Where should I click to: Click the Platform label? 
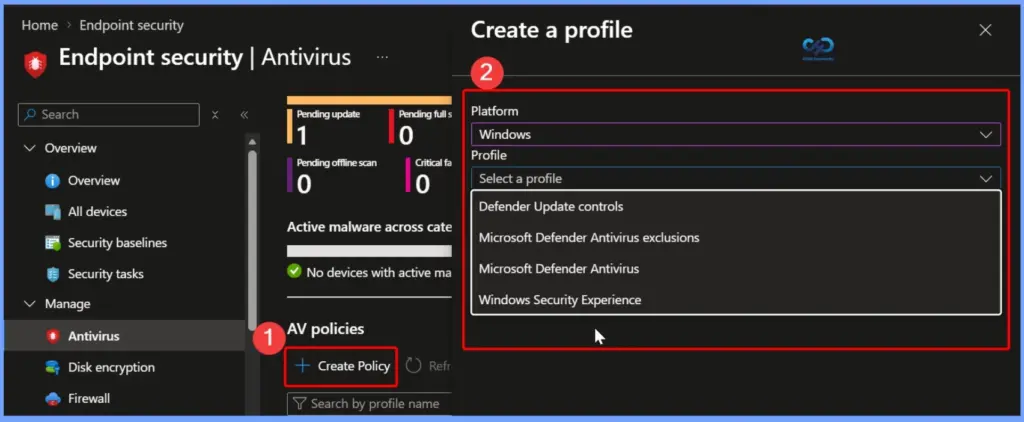tap(494, 111)
